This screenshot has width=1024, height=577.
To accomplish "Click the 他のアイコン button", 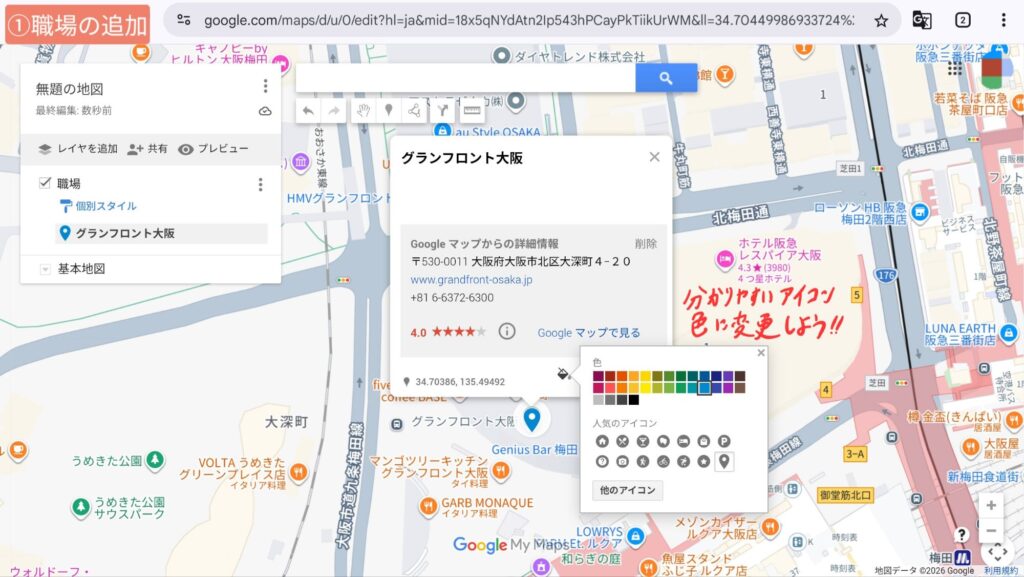I will click(627, 490).
